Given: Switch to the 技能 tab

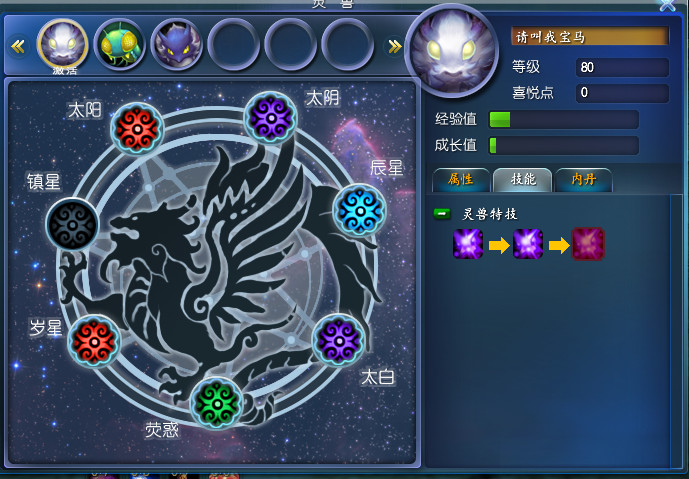Looking at the screenshot, I should (x=522, y=180).
